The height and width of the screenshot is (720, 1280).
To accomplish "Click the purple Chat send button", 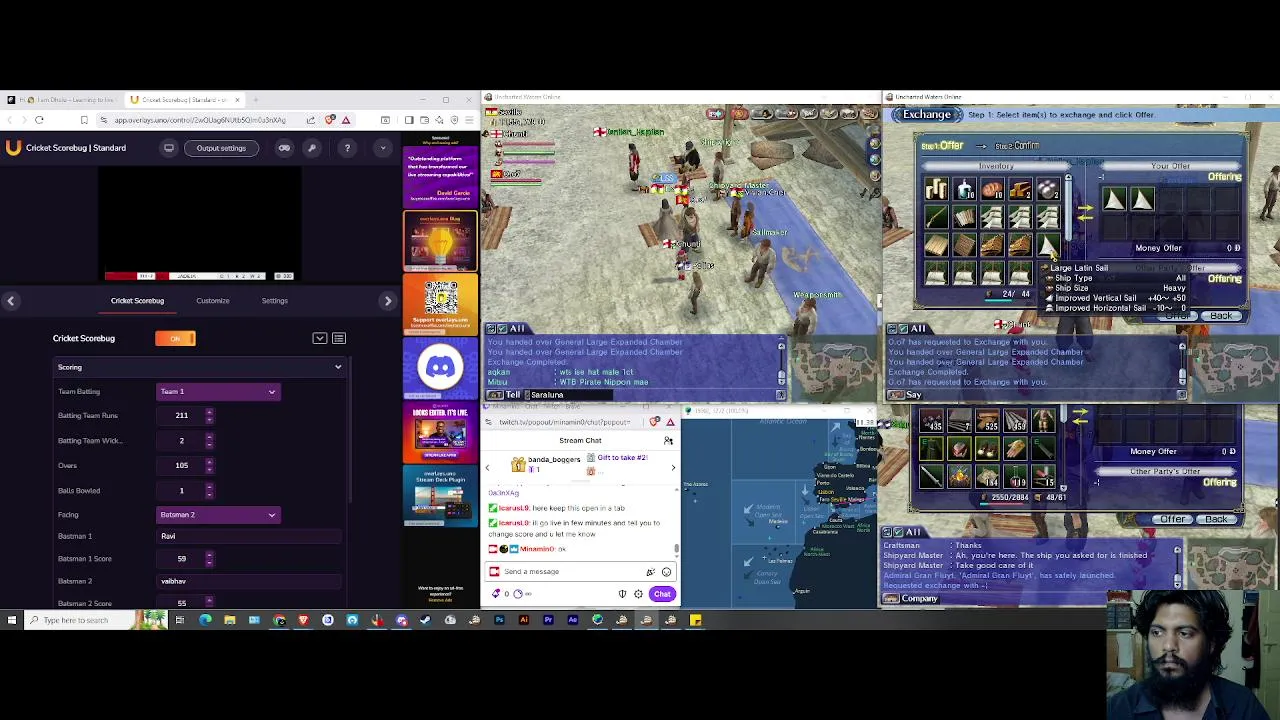I will click(x=662, y=594).
